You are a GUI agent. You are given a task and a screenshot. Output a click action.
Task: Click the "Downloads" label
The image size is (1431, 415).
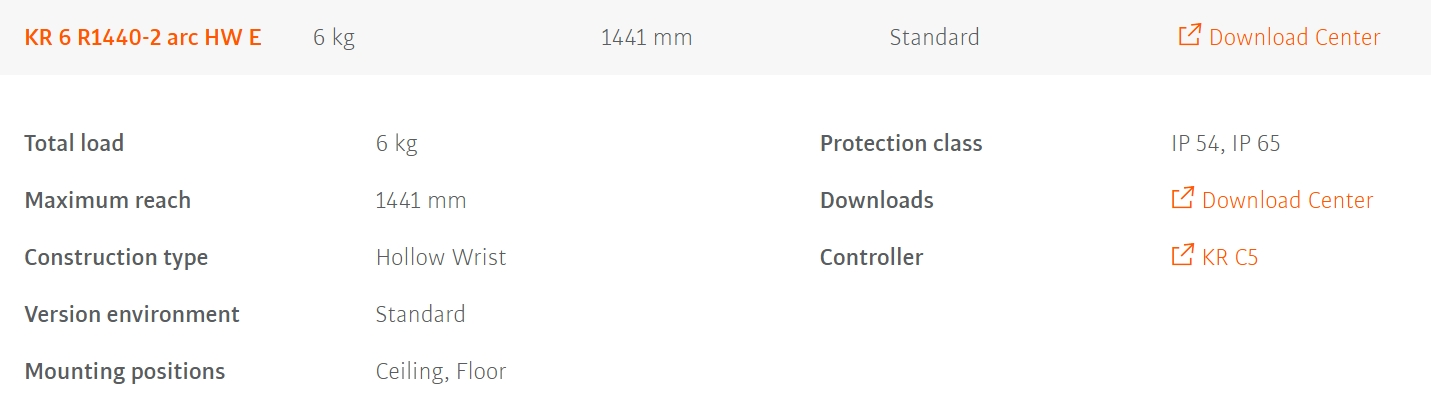(x=876, y=201)
